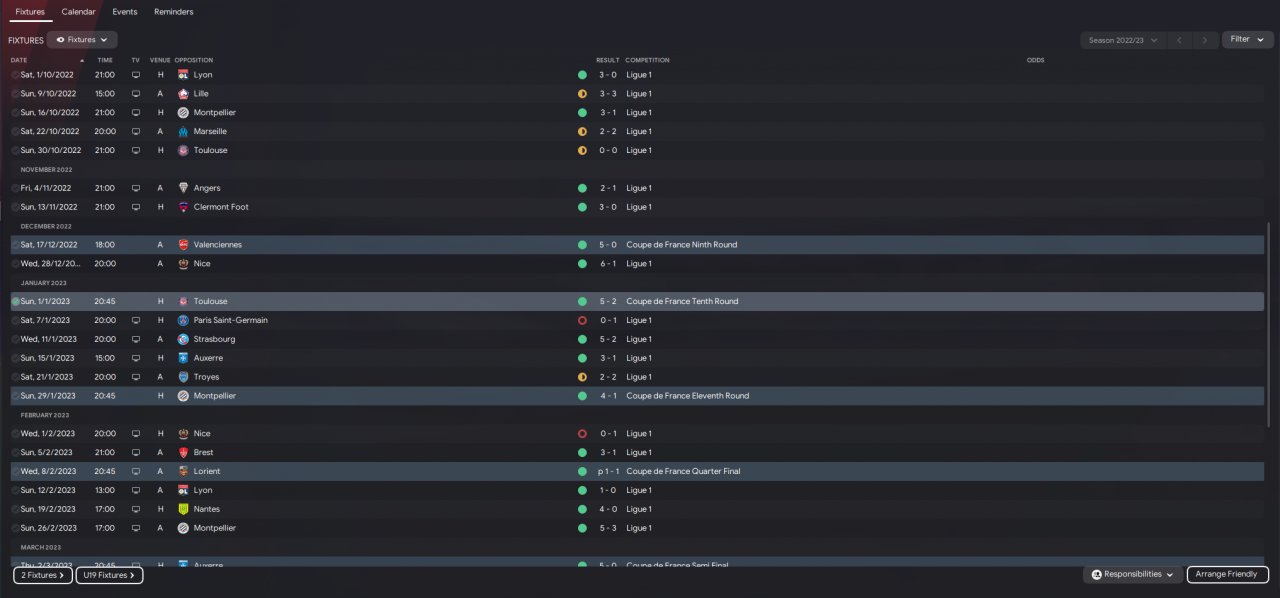The height and width of the screenshot is (598, 1280).
Task: Sort fixtures by the Result column header
Action: click(x=607, y=60)
